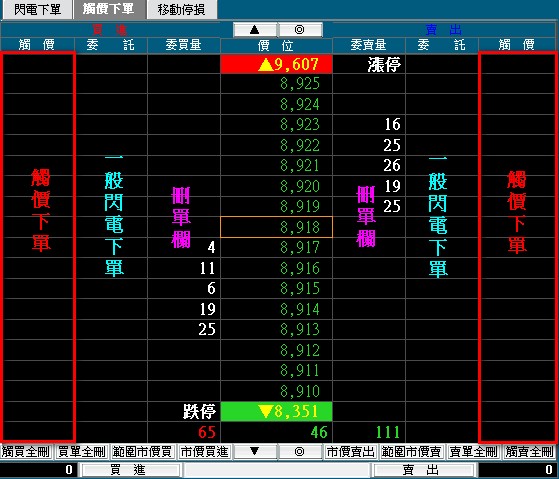Click 觸買全刪 button
This screenshot has width=559, height=479.
pyautogui.click(x=26, y=452)
